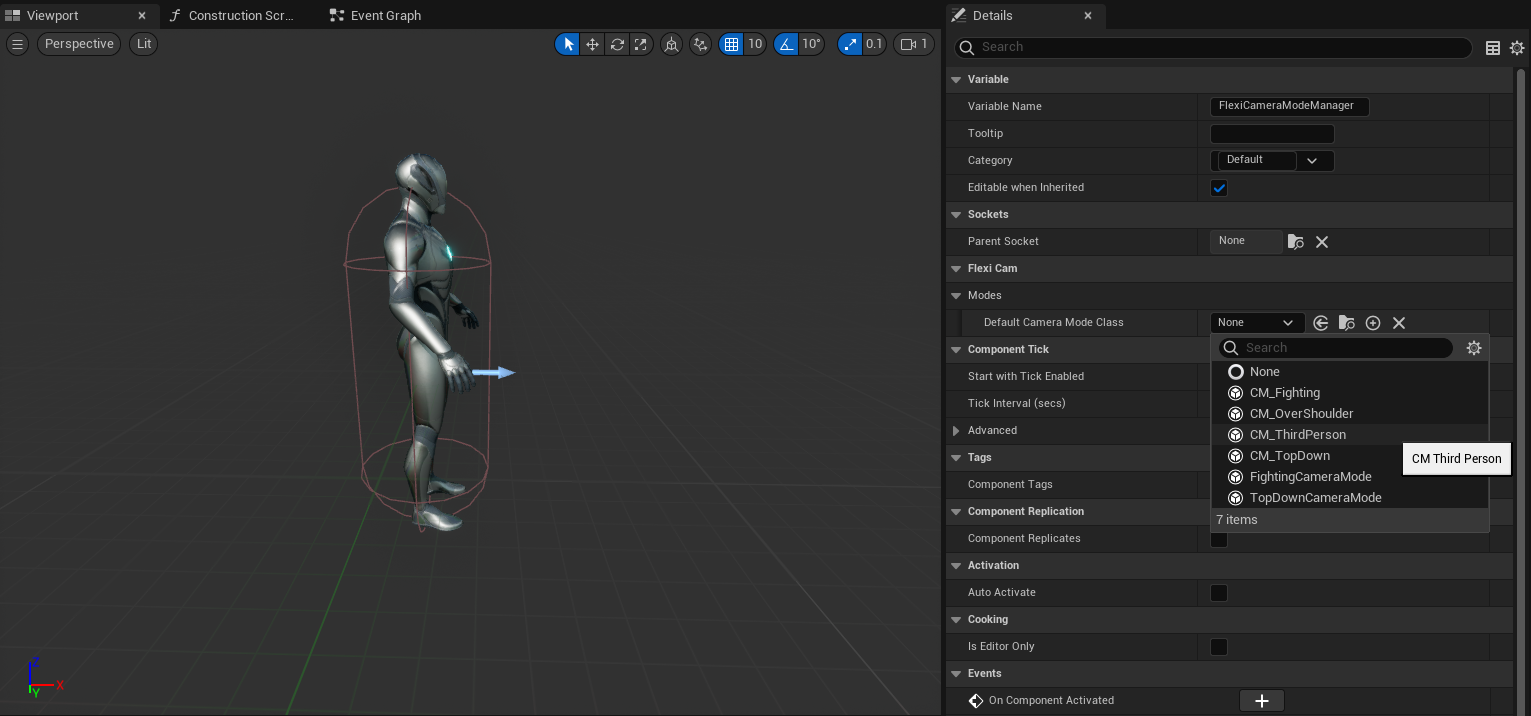Add On Component Activated event
This screenshot has height=716, width=1531.
[1261, 701]
